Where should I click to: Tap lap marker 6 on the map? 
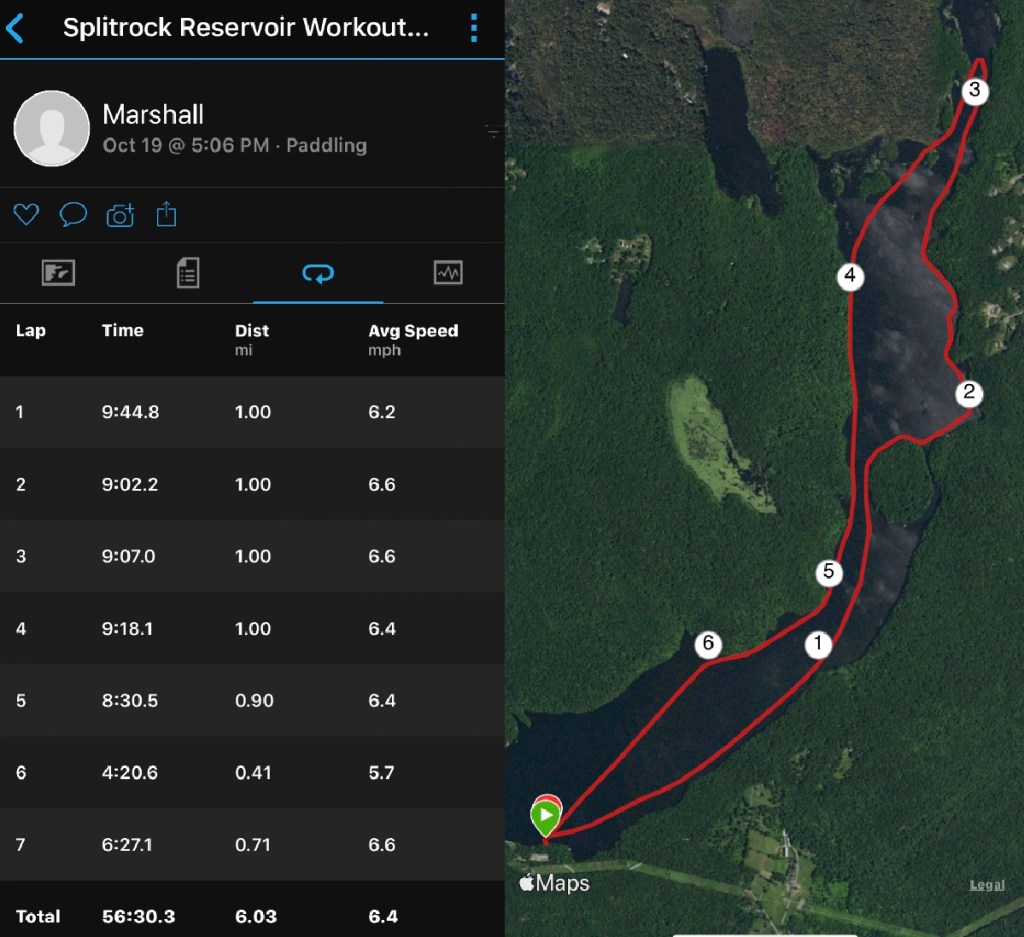(x=708, y=644)
